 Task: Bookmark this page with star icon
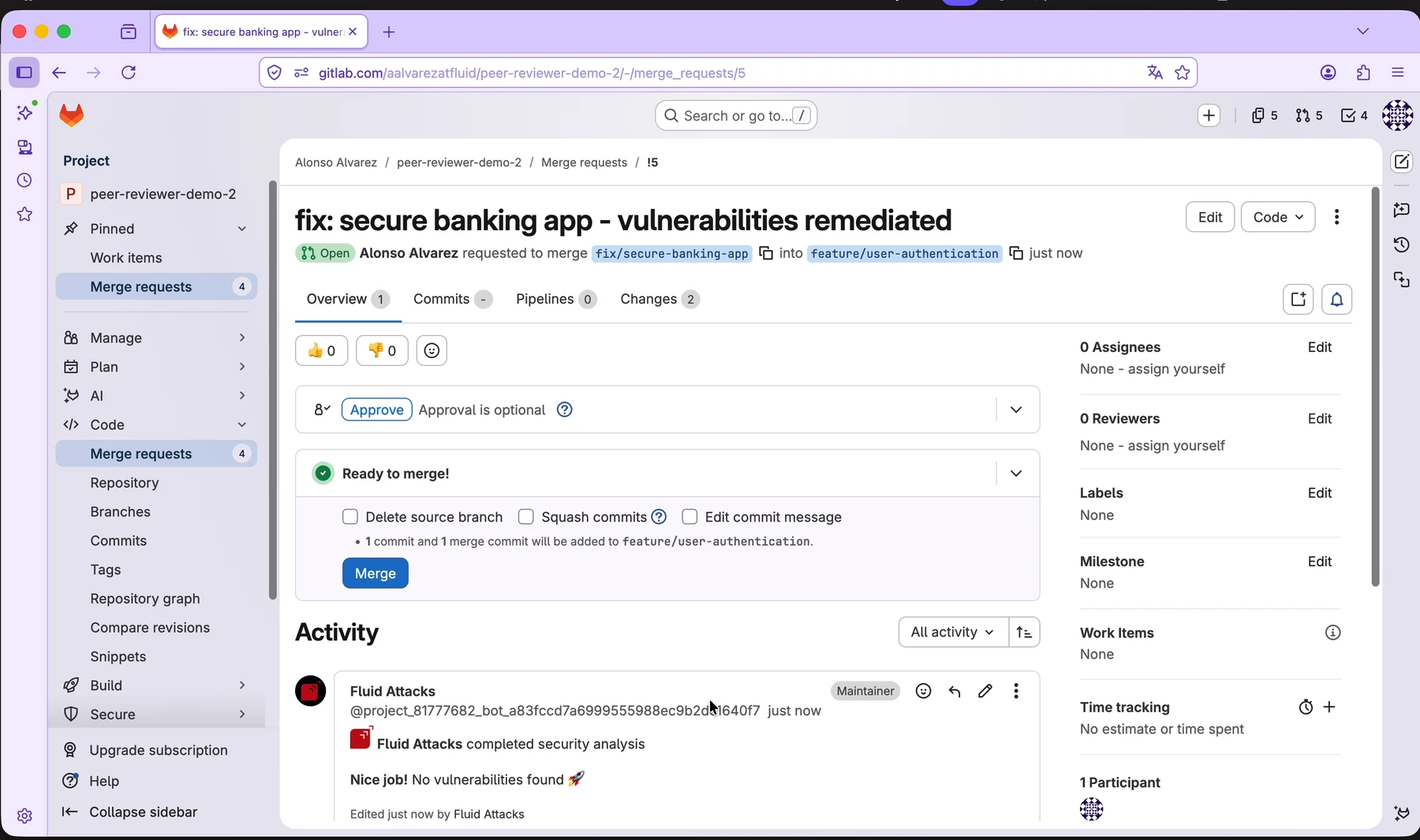[x=1182, y=73]
